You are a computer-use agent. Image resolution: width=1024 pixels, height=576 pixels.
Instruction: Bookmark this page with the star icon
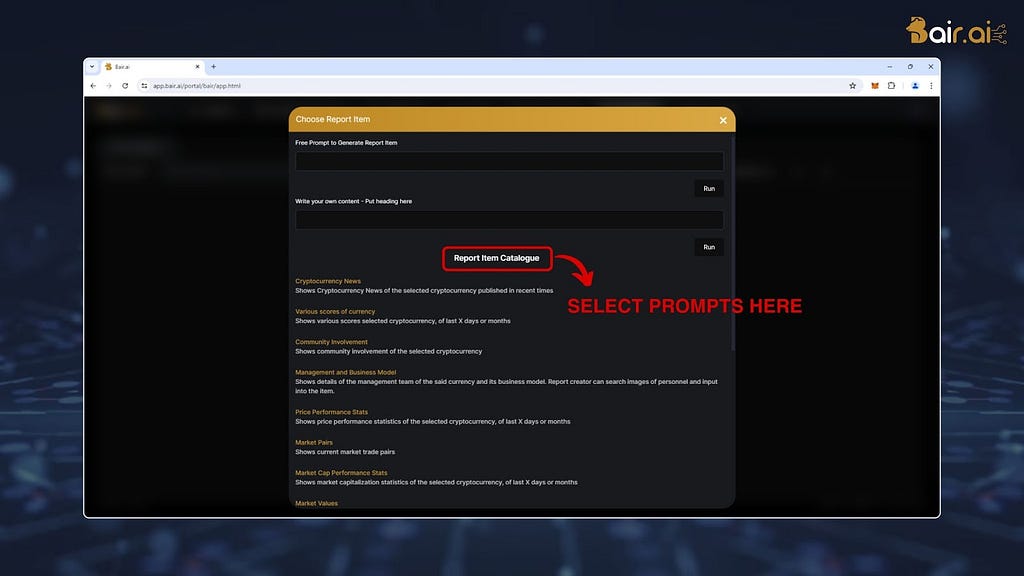coord(852,86)
